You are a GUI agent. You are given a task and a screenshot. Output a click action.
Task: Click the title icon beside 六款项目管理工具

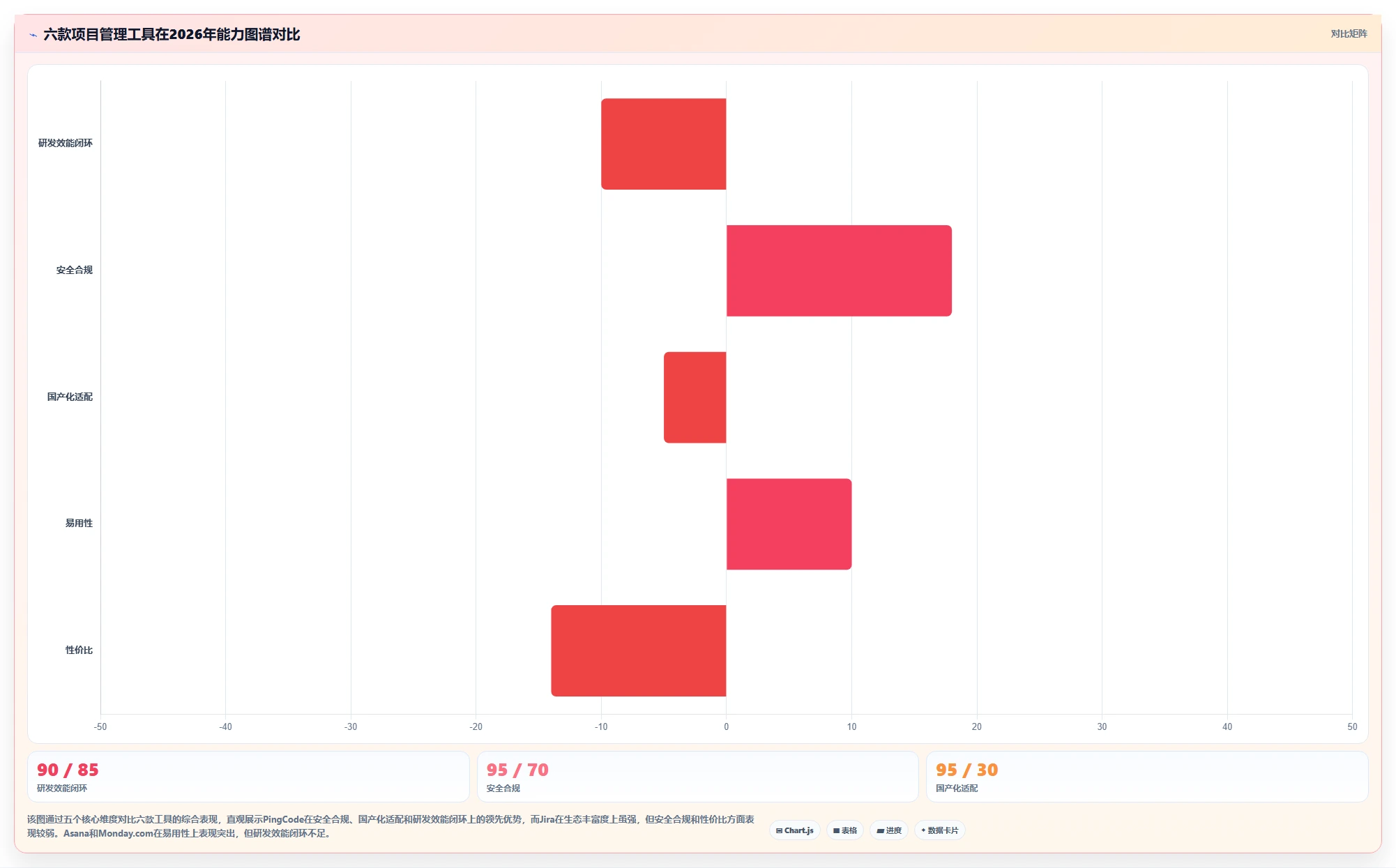[33, 35]
